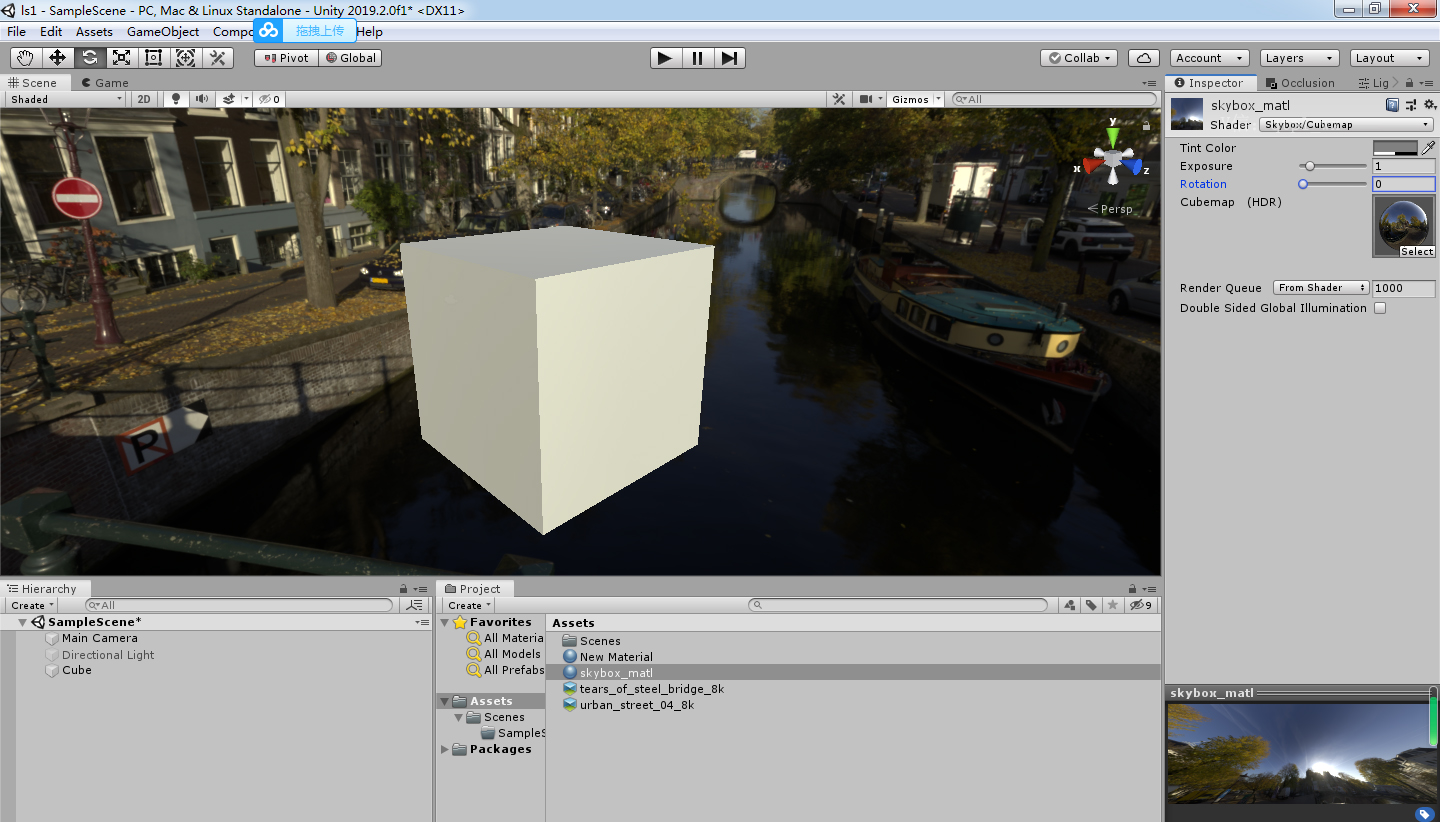Select the Scale tool
1440x822 pixels.
pyautogui.click(x=121, y=58)
